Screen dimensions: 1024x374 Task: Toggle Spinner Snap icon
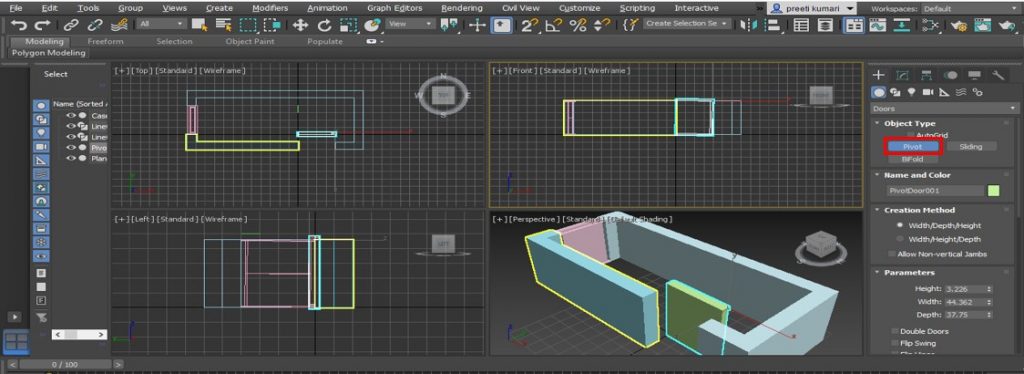click(x=602, y=25)
